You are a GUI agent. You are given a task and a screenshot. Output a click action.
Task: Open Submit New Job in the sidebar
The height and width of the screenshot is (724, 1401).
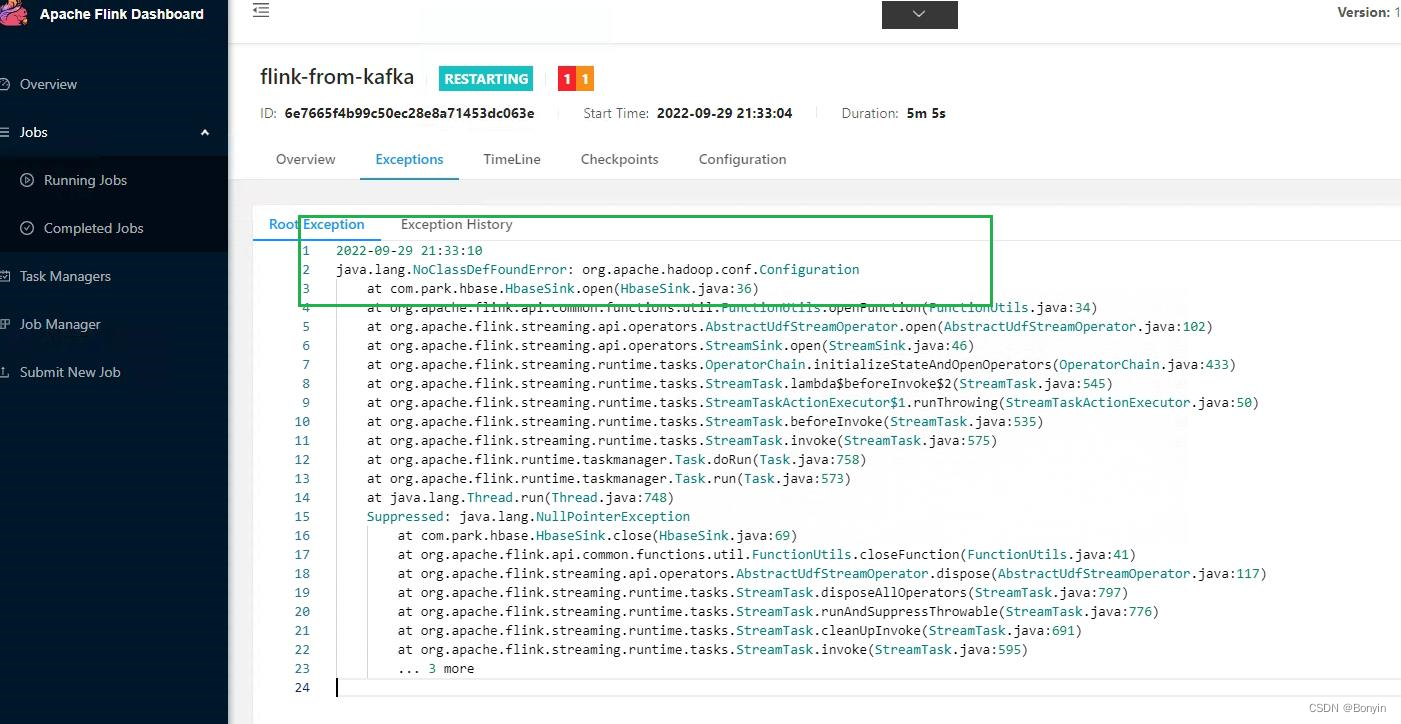point(70,372)
